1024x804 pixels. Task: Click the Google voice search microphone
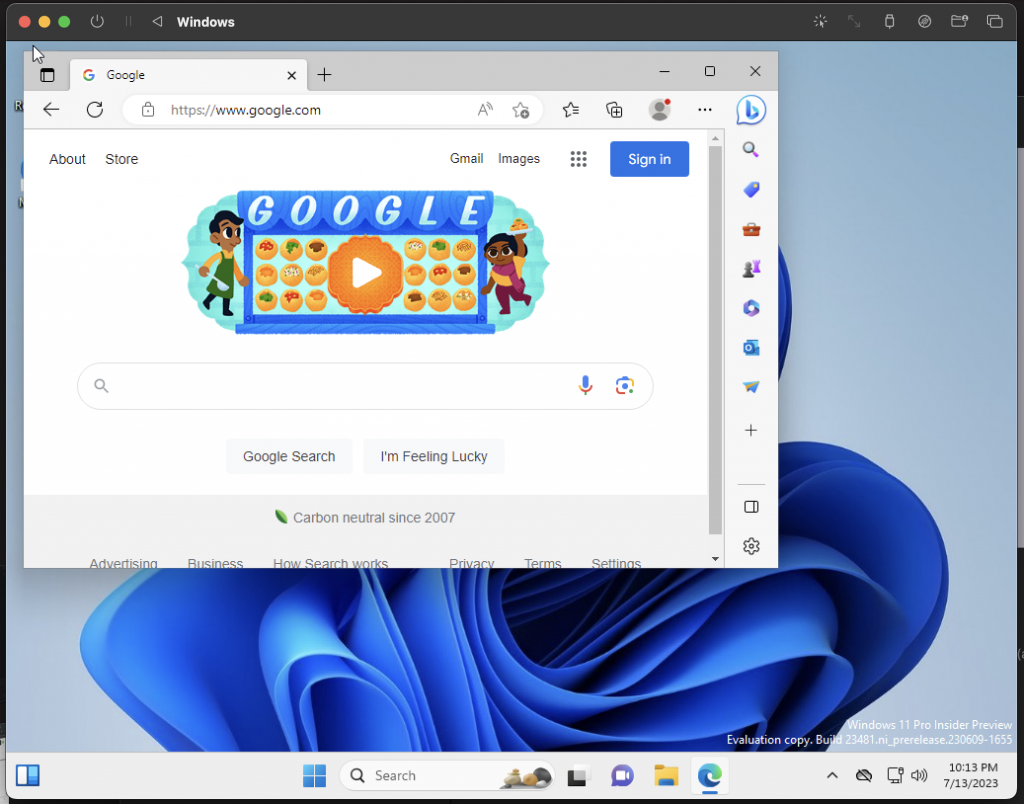click(586, 386)
